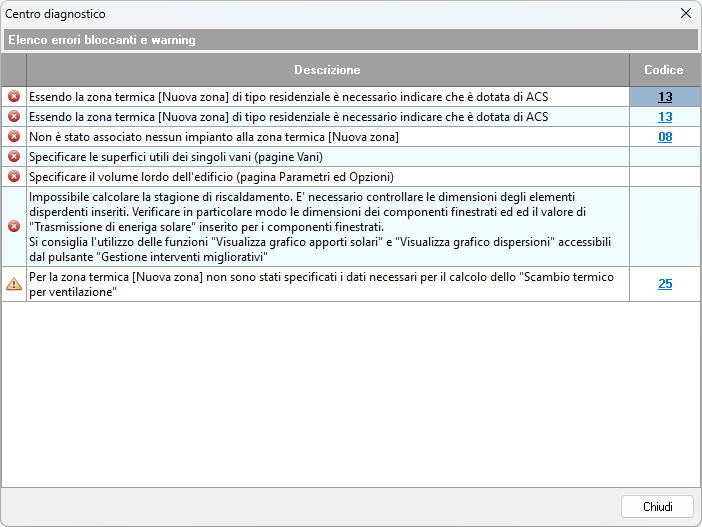702x527 pixels.
Task: Open the code 08 link
Action: (664, 137)
